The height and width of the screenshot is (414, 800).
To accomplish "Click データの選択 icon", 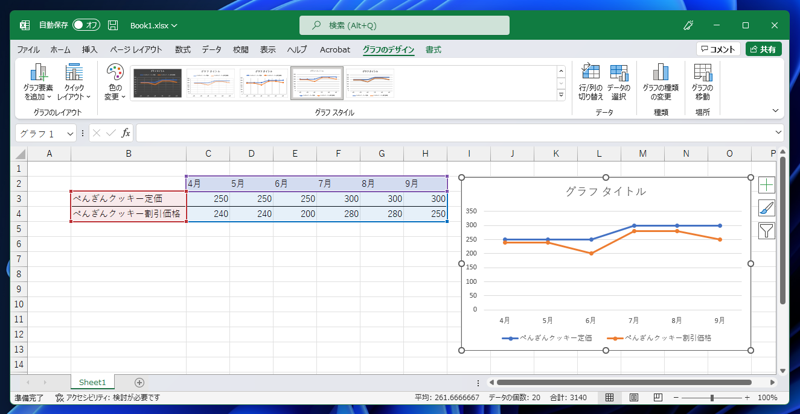I will [619, 83].
